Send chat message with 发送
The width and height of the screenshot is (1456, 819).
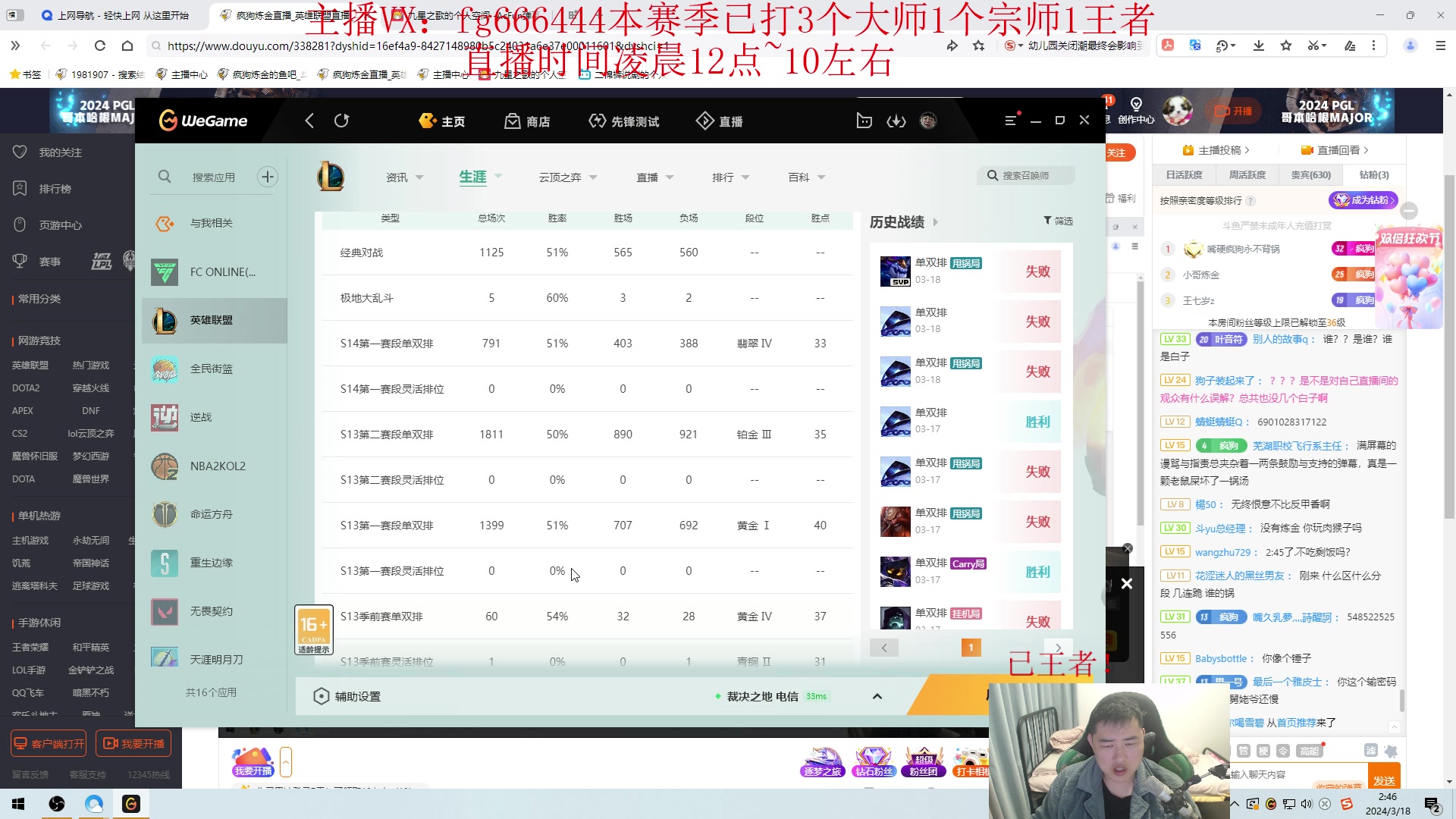1384,780
